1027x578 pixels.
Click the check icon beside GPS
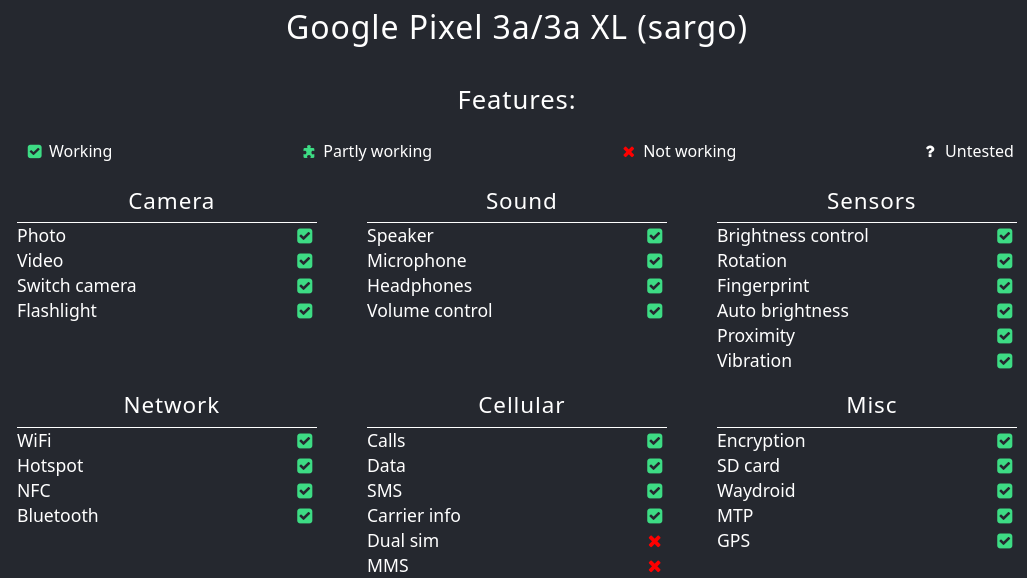pyautogui.click(x=1005, y=541)
